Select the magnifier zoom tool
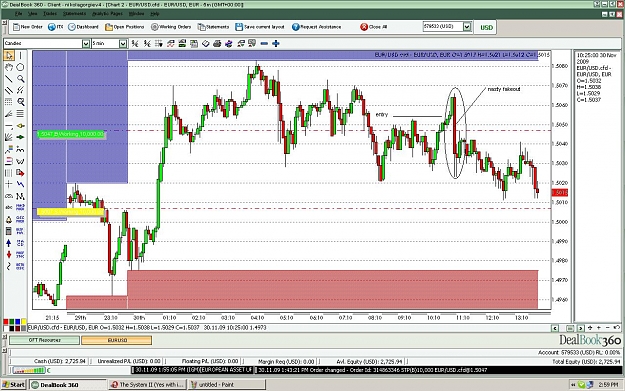 click(20, 79)
